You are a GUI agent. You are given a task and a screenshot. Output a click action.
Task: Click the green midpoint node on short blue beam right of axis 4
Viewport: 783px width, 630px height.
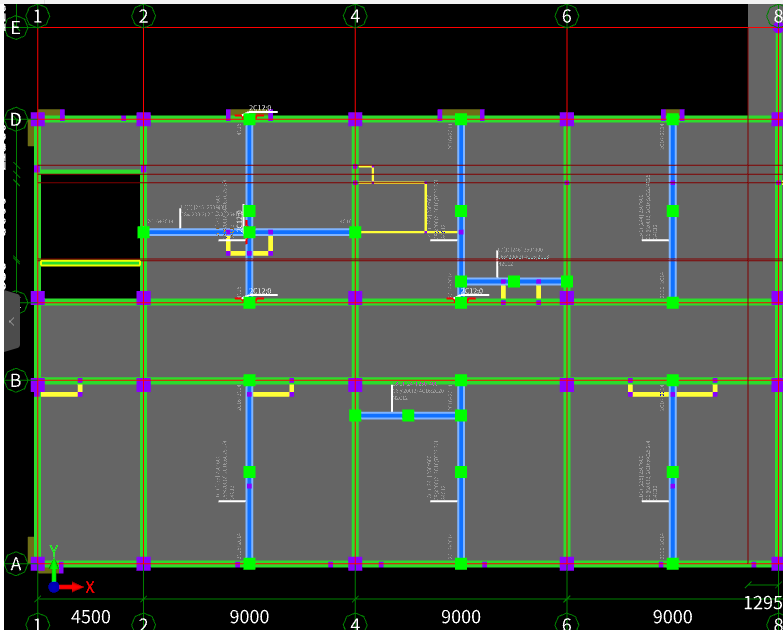(x=408, y=415)
